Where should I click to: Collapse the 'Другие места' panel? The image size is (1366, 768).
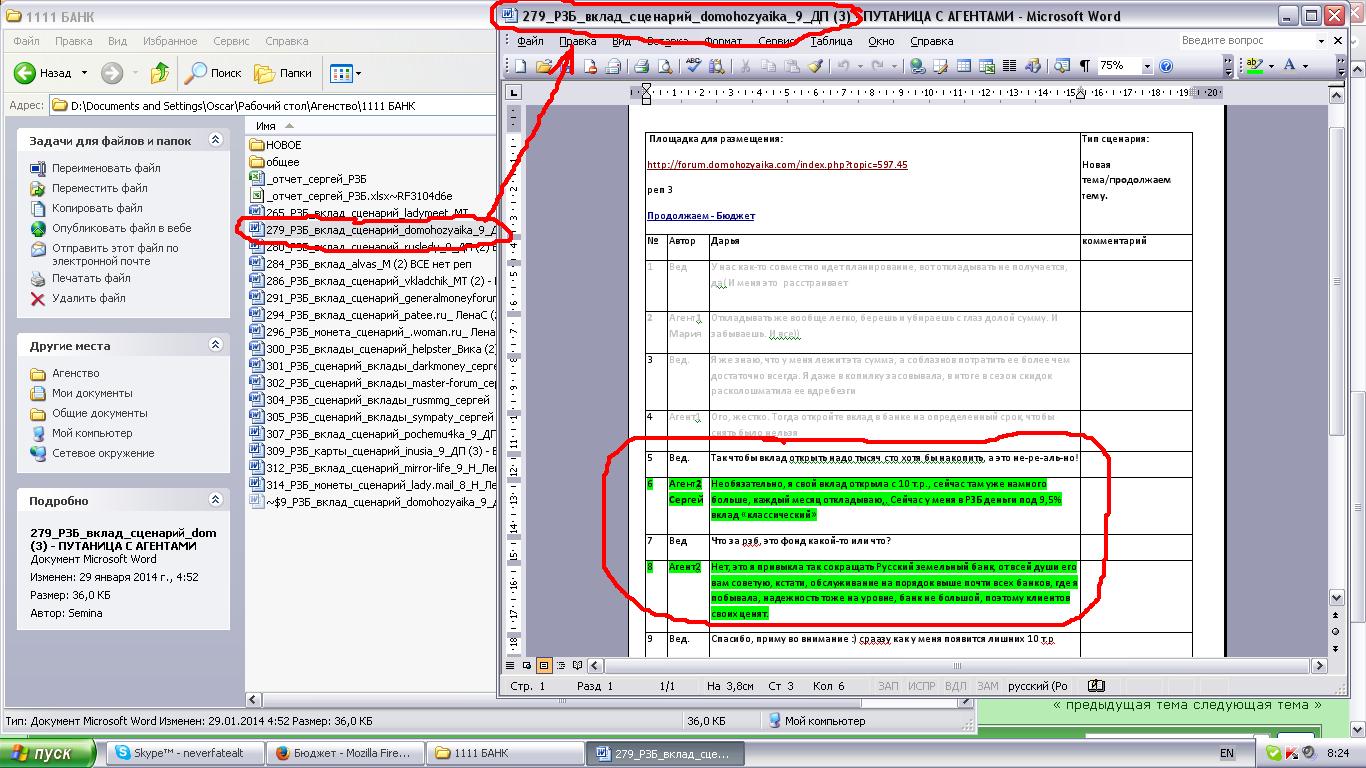click(x=215, y=345)
